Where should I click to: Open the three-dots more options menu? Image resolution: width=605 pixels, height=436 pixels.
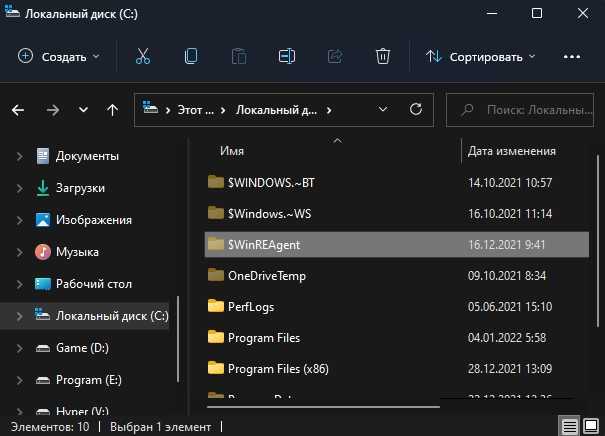click(x=571, y=57)
